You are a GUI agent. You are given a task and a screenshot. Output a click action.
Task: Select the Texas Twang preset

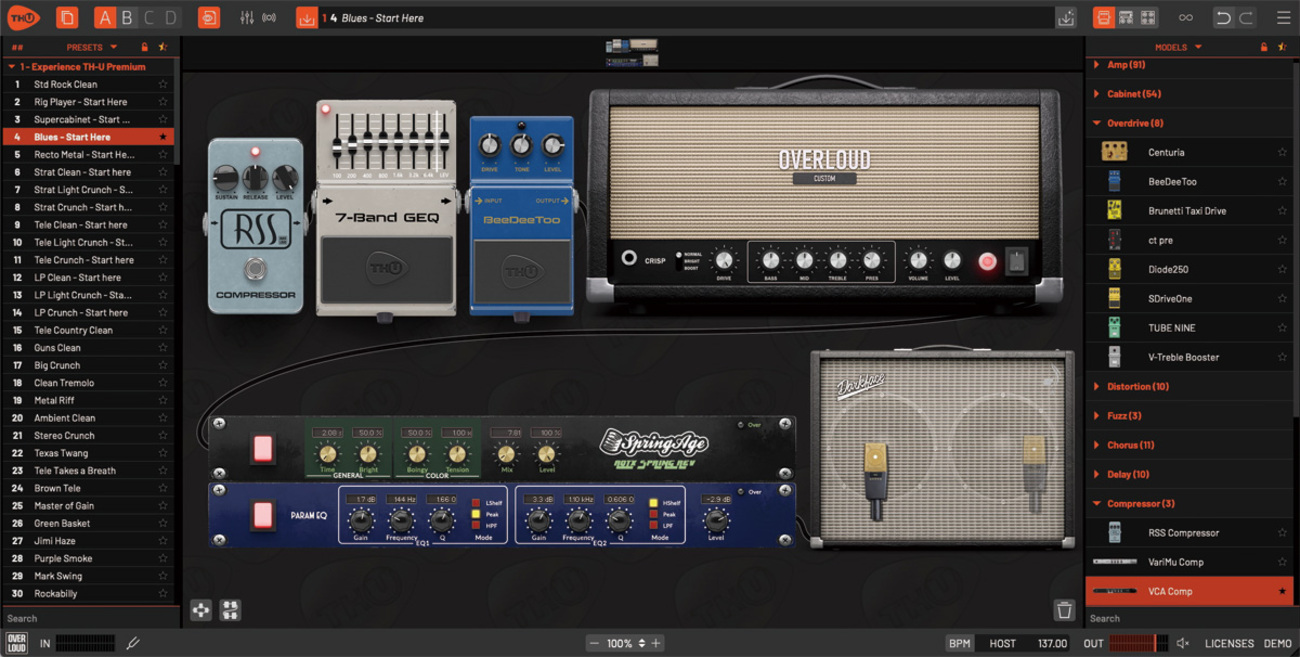(61, 453)
